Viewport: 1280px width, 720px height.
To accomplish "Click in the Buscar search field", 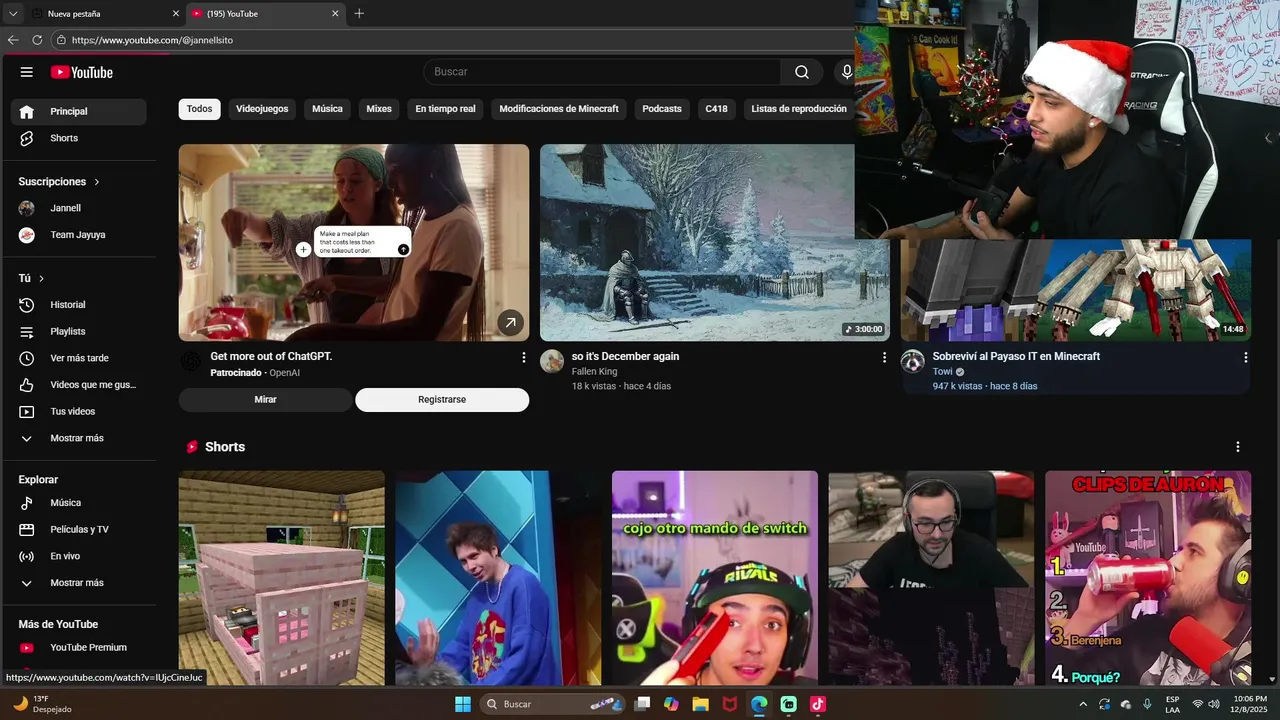I will (x=602, y=72).
